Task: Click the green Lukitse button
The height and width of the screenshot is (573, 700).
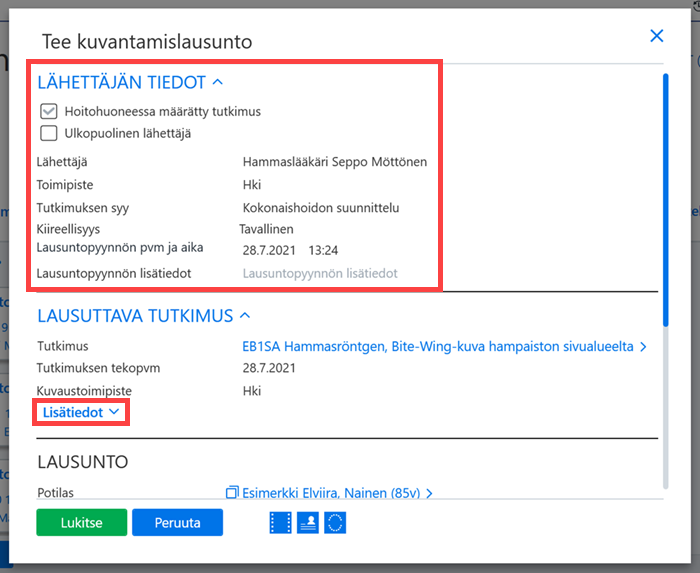Action: click(82, 523)
